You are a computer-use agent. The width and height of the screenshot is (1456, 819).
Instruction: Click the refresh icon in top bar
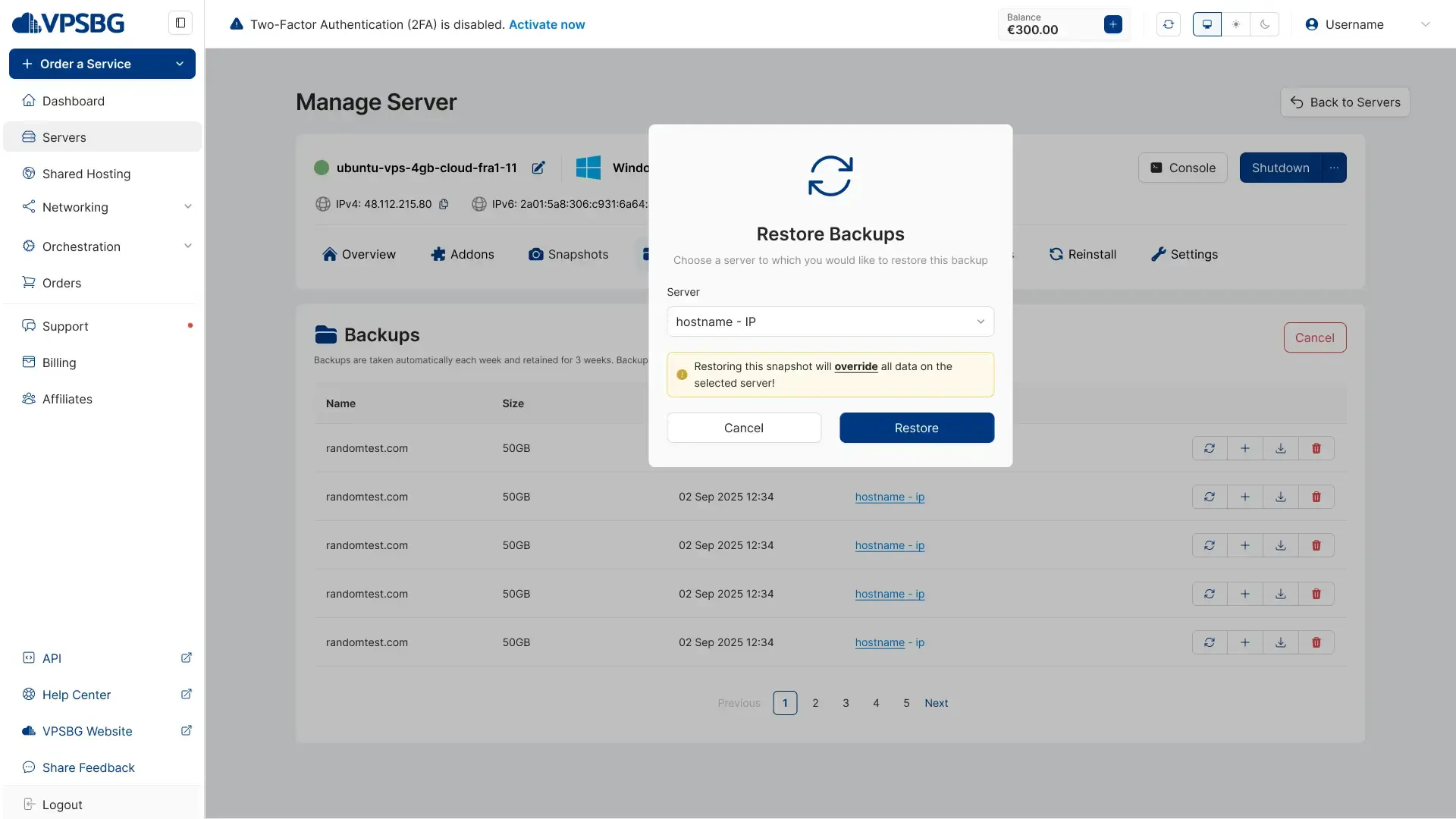[1168, 24]
